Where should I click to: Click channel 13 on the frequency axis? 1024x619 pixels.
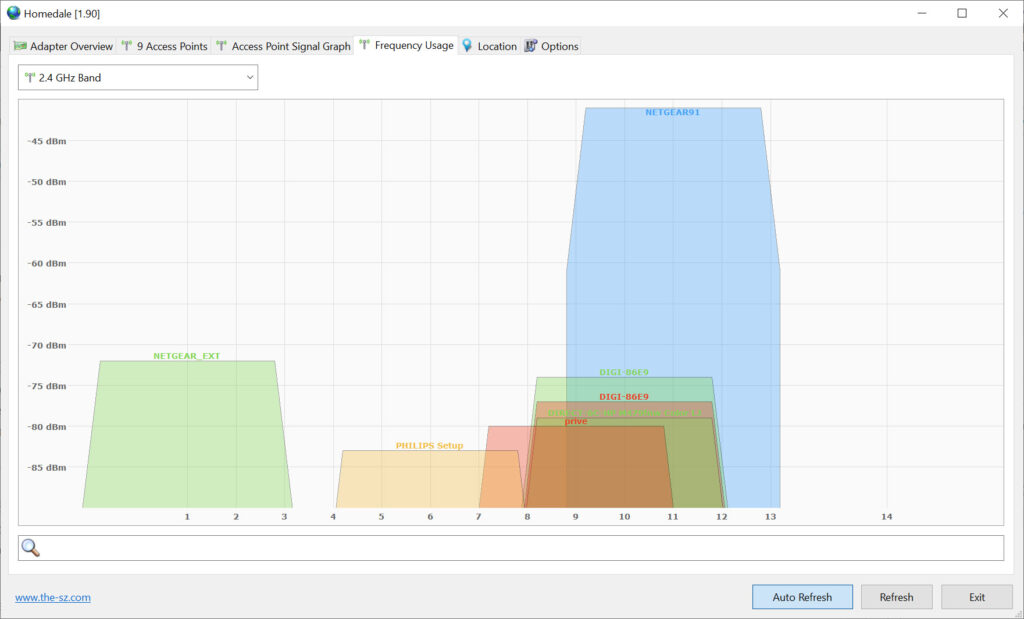click(771, 516)
